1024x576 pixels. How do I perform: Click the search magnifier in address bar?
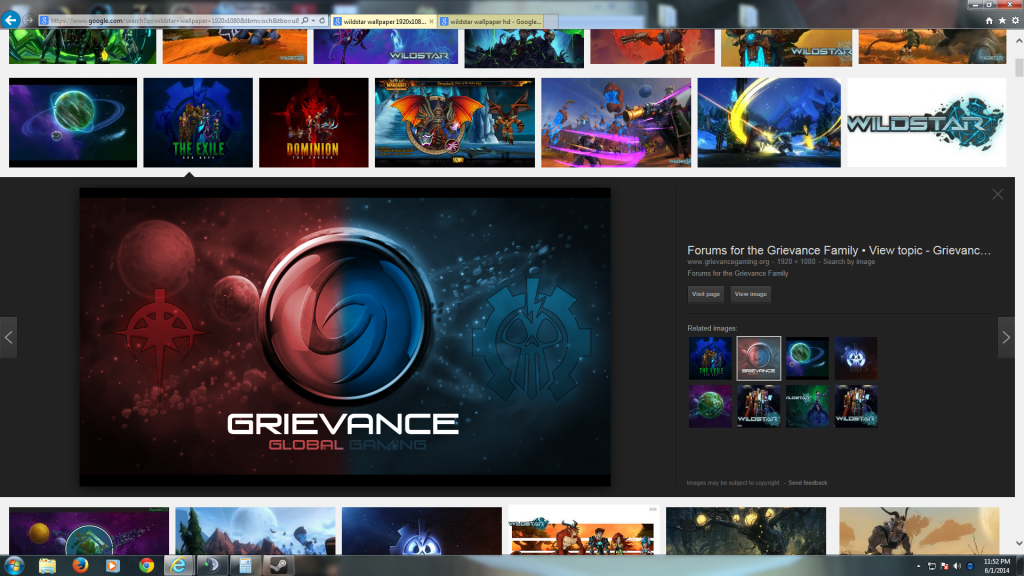(305, 21)
